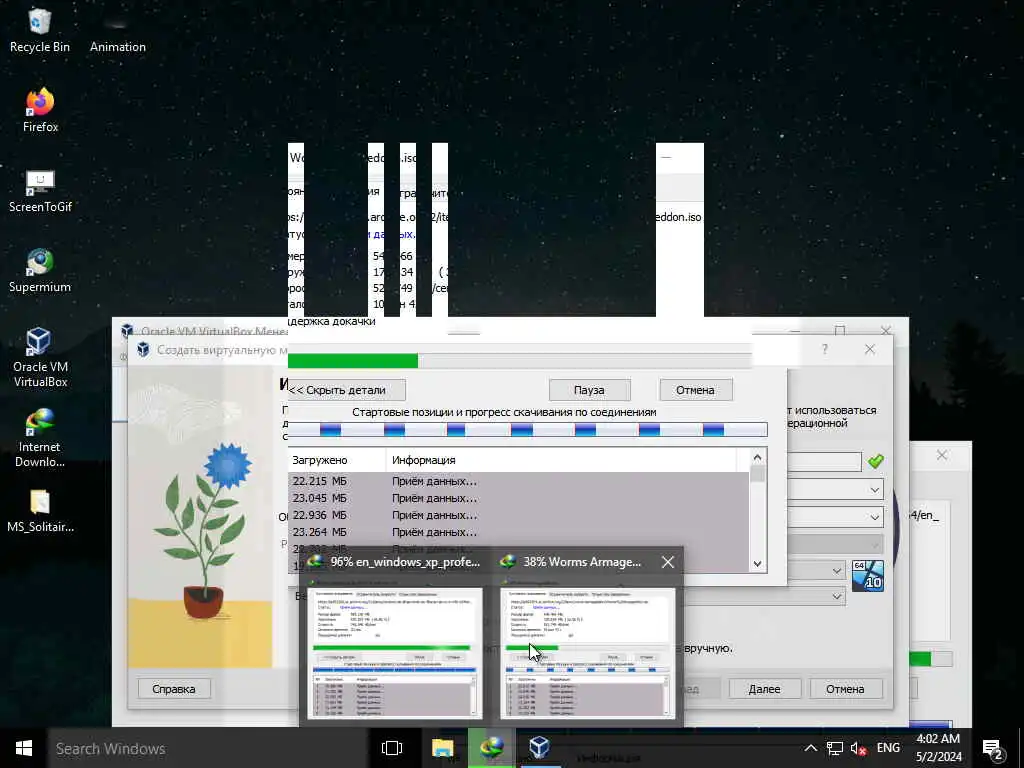Click Пауза to pause the download
Viewport: 1024px width, 768px height.
(x=589, y=390)
